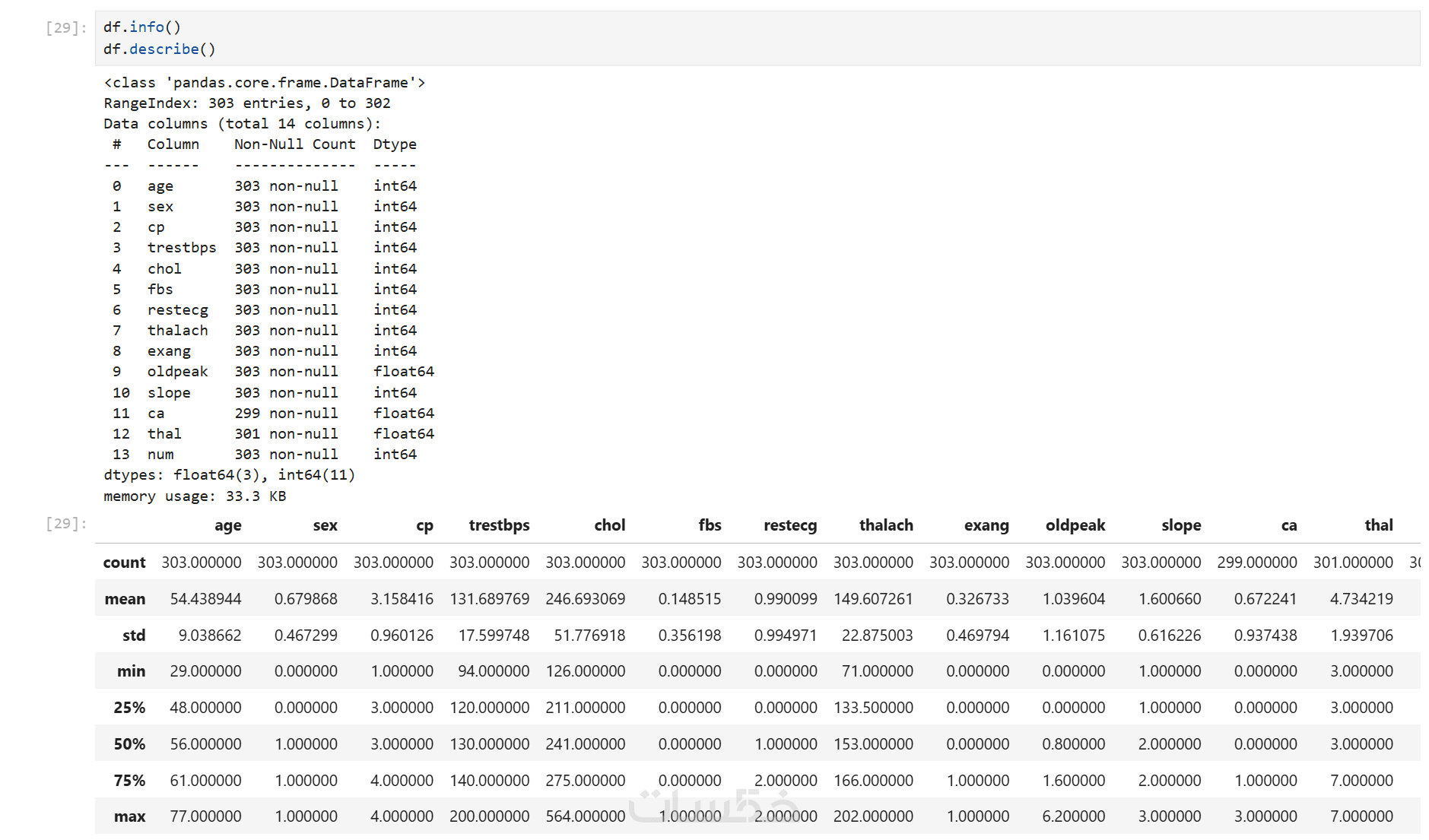Screen dimensions: 1429x840
Task: Click the 'trestbps' row in info output
Action: pos(264,248)
